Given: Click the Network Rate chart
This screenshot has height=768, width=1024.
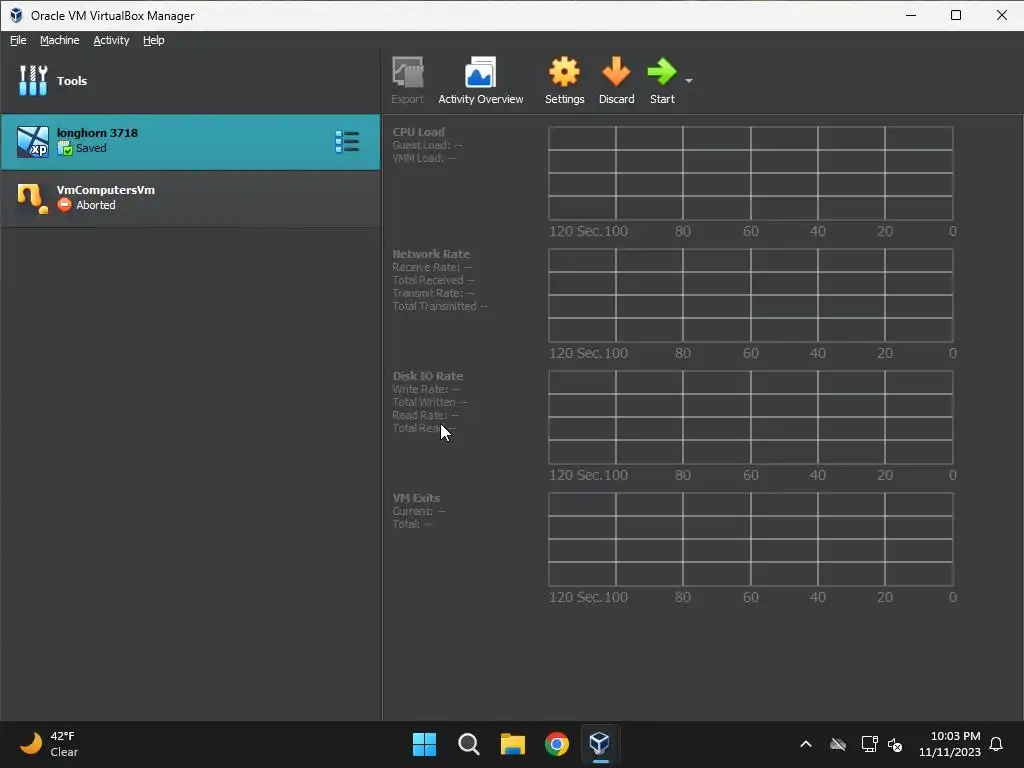Looking at the screenshot, I should [x=751, y=295].
